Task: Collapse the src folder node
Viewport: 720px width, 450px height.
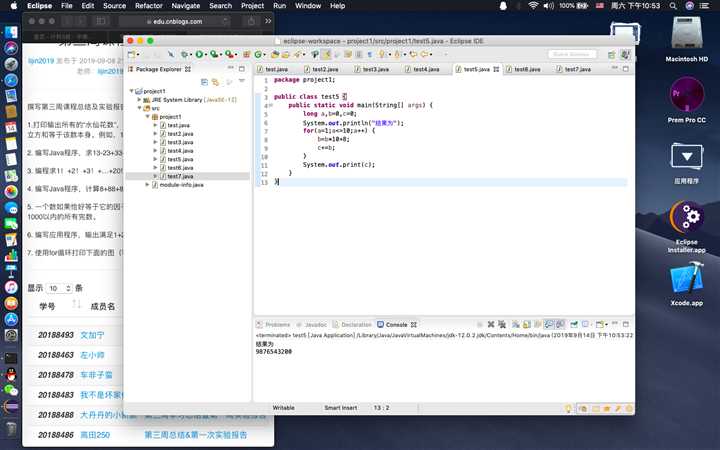Action: [x=139, y=108]
